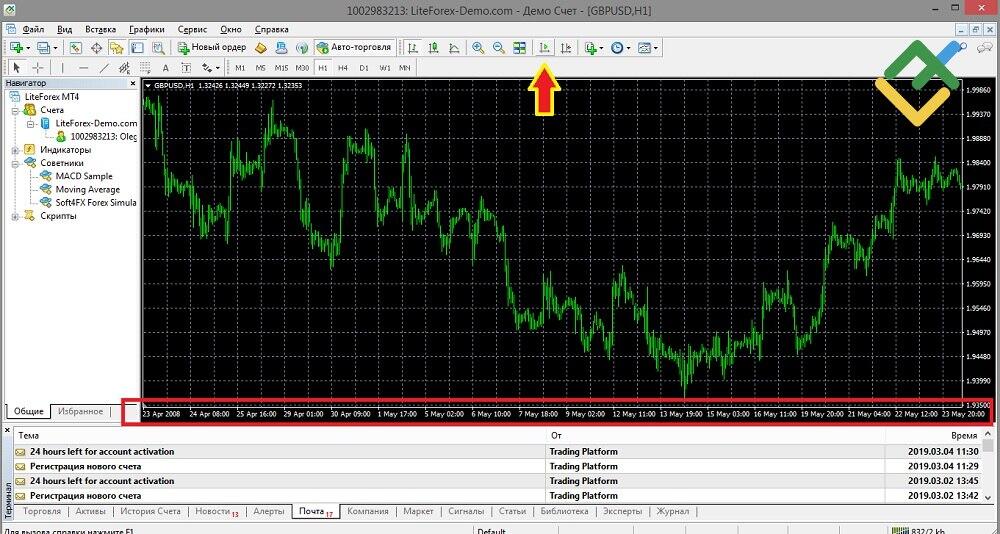The width and height of the screenshot is (1000, 534).
Task: Enable chart auto scroll icon
Action: coord(545,48)
